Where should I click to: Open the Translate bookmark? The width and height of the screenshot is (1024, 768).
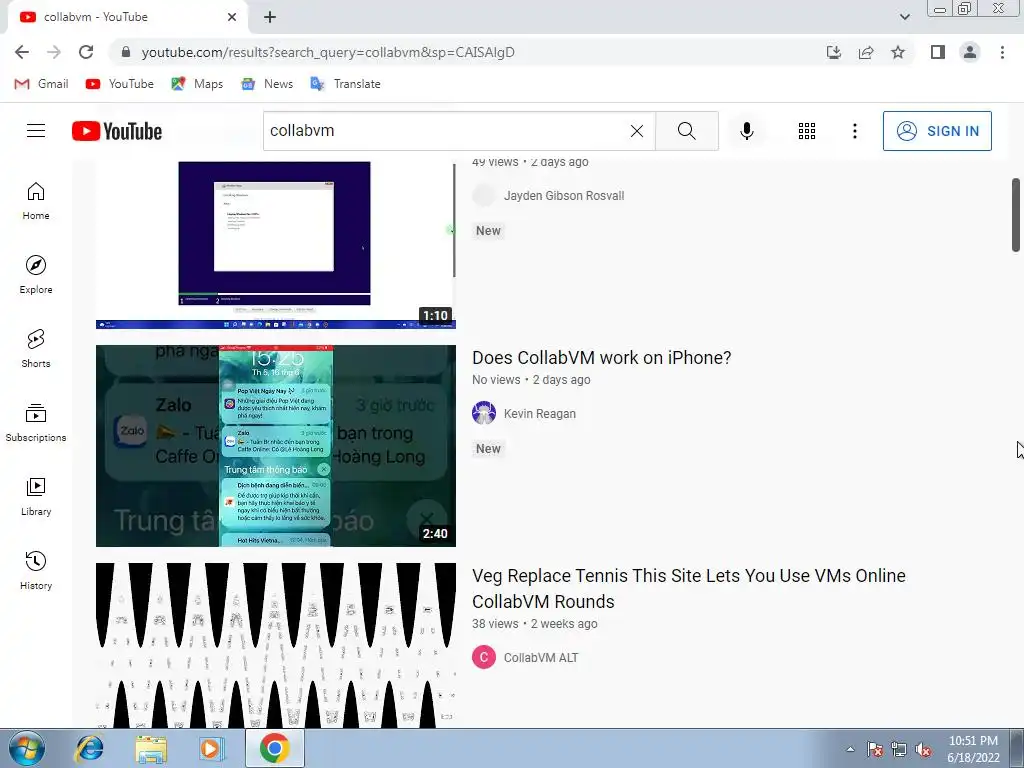[x=345, y=84]
